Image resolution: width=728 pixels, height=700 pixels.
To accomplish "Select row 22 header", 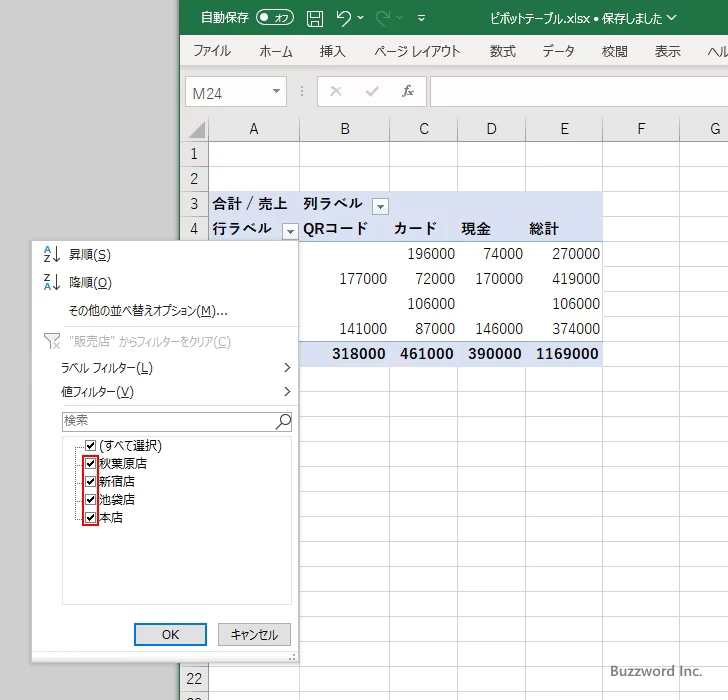I will point(194,679).
